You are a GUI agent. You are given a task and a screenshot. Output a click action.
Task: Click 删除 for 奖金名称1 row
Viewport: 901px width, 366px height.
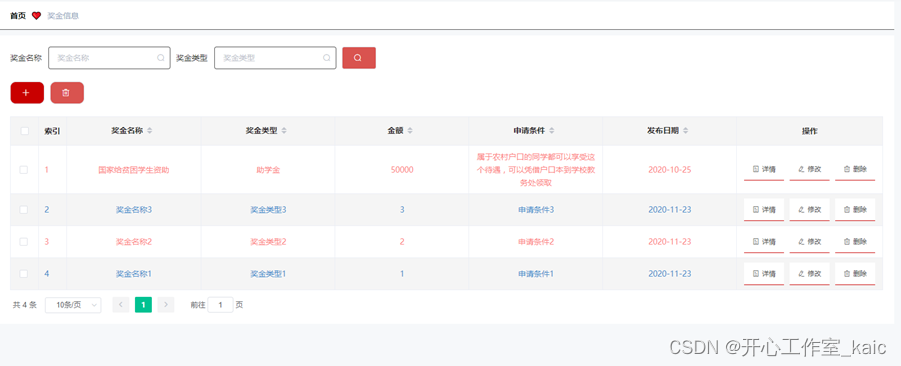tap(854, 274)
